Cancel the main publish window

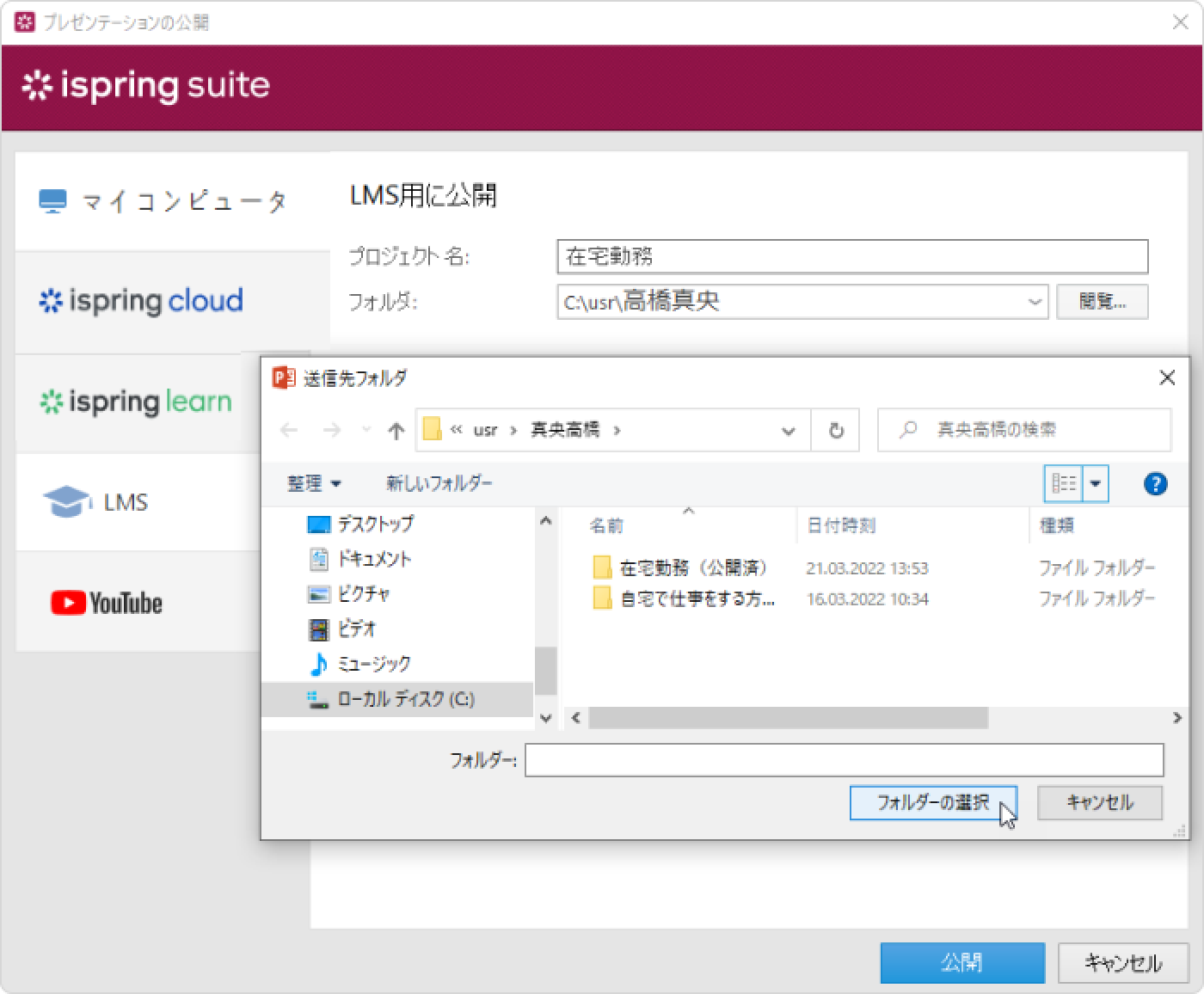tap(1123, 962)
